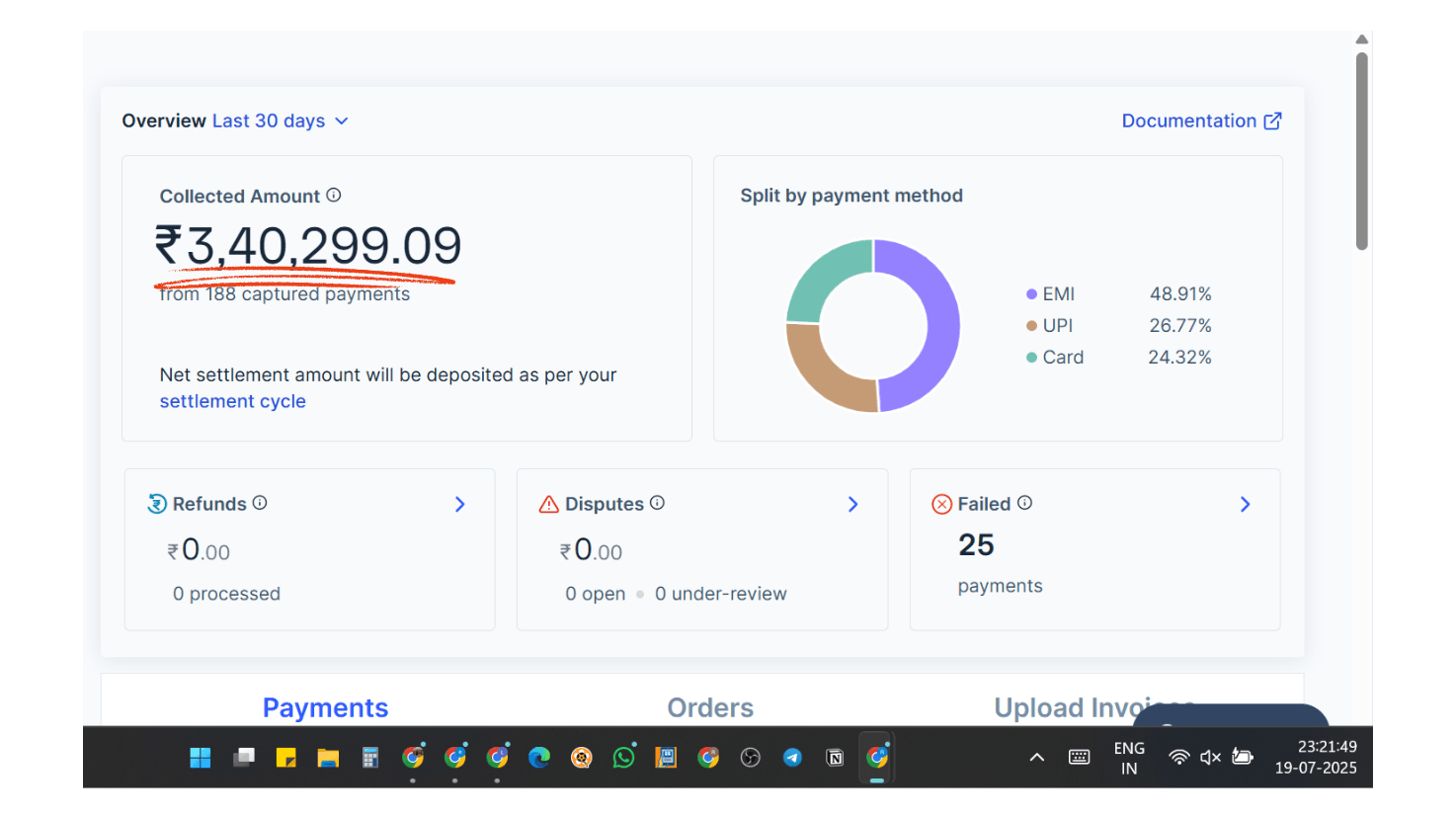Open Telegram from the taskbar
The image size is (1456, 819).
792,758
